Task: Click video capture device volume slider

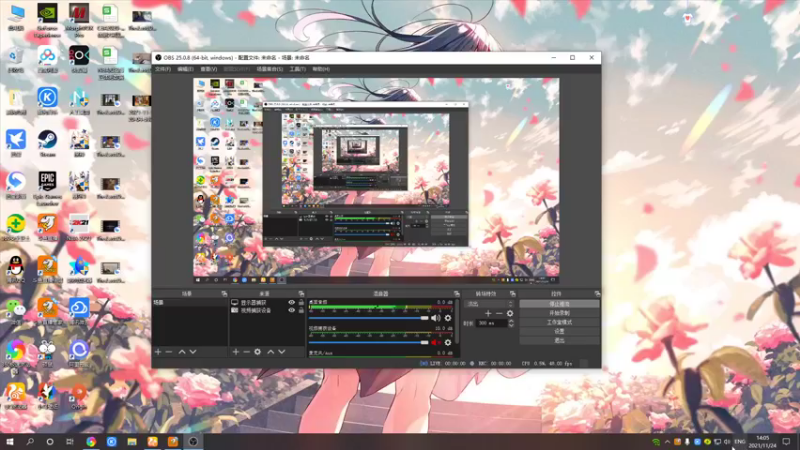Action: pyautogui.click(x=368, y=342)
